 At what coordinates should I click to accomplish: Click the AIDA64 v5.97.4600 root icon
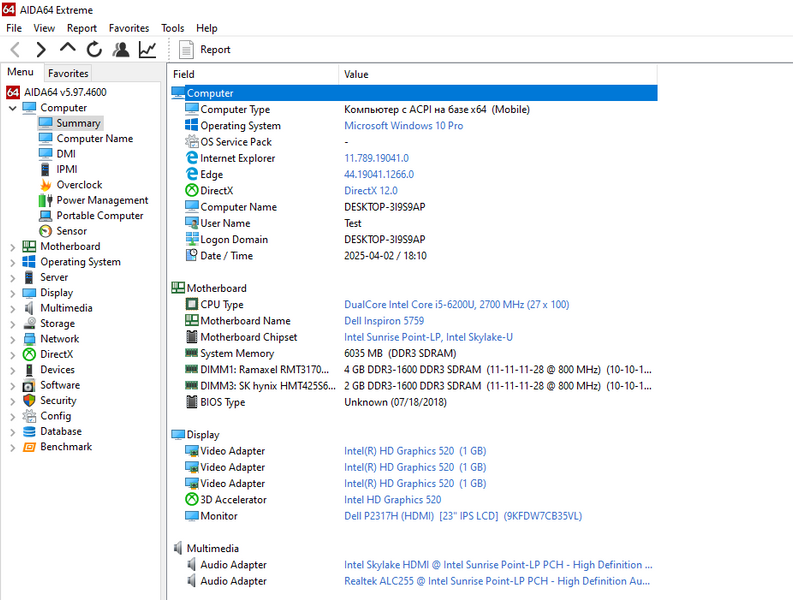point(13,92)
